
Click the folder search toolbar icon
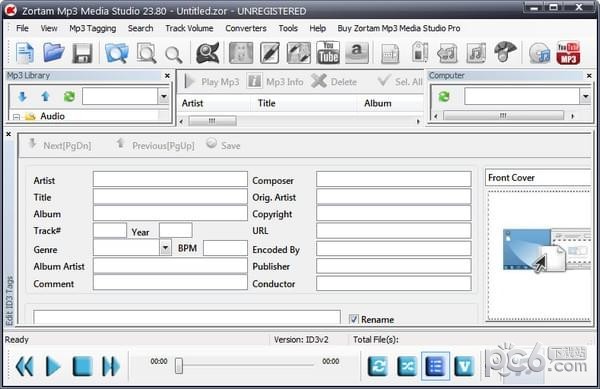pyautogui.click(x=116, y=53)
